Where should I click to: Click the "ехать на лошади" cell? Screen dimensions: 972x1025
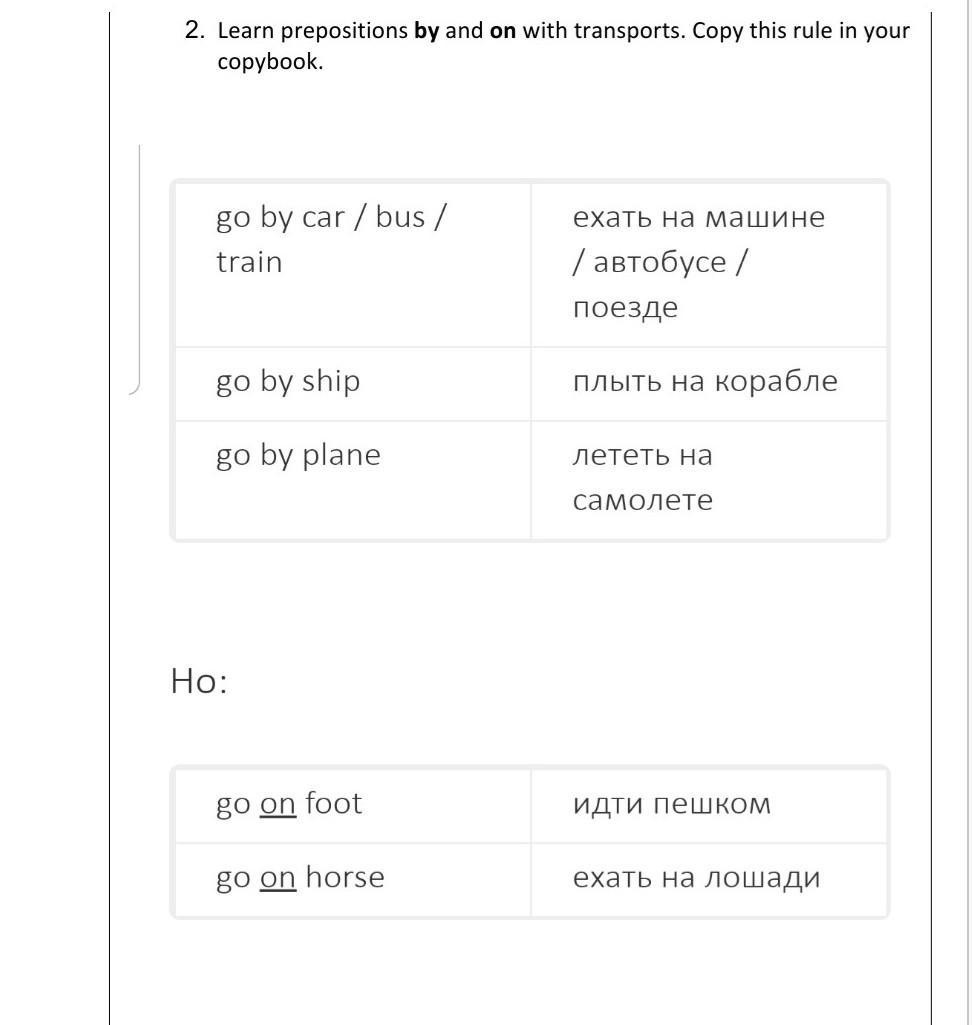[x=696, y=878]
